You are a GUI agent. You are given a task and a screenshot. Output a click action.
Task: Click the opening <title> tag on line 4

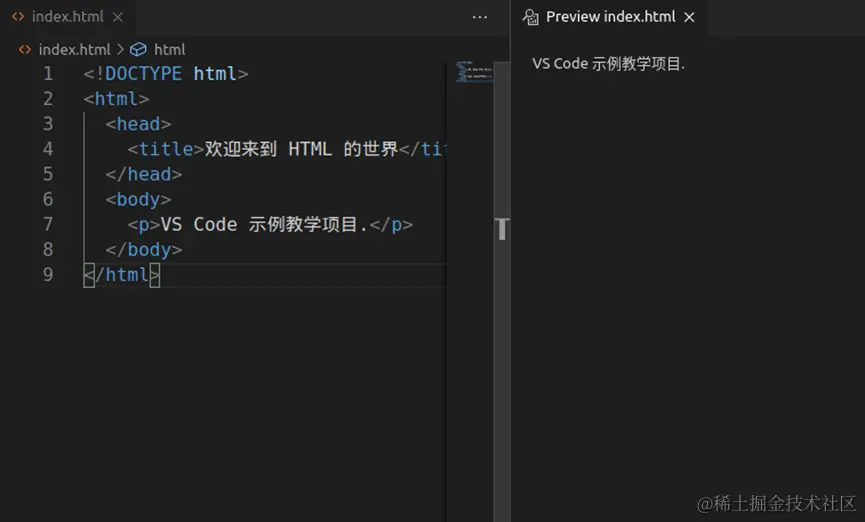click(x=166, y=149)
